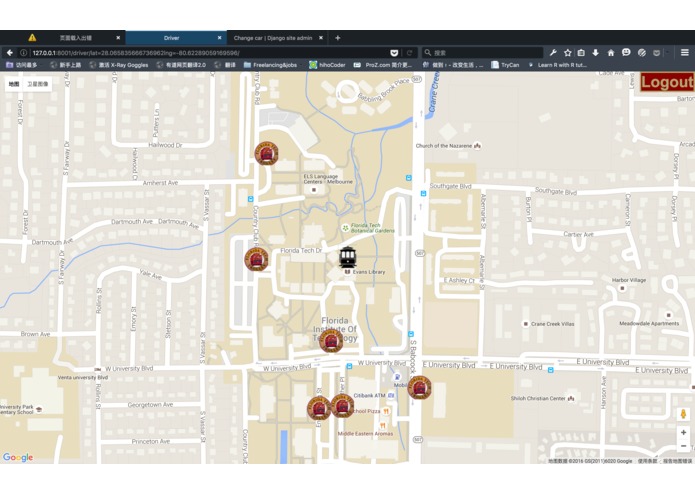Go back with the browser back arrow
695x494 pixels.
(10, 53)
